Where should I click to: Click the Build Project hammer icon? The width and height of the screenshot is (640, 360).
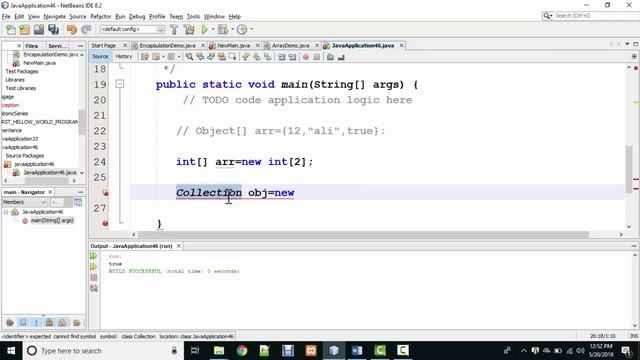174,29
